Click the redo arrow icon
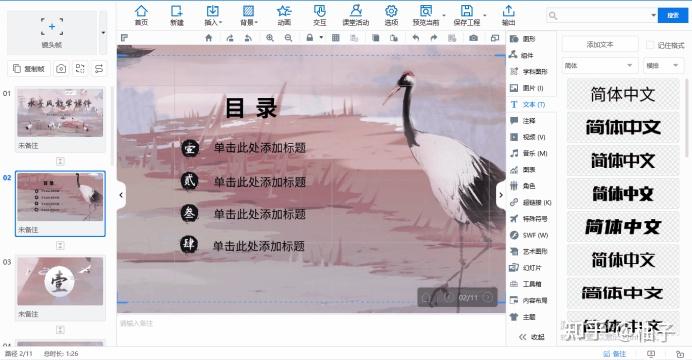Screen dimensions: 692x360 click(434, 38)
